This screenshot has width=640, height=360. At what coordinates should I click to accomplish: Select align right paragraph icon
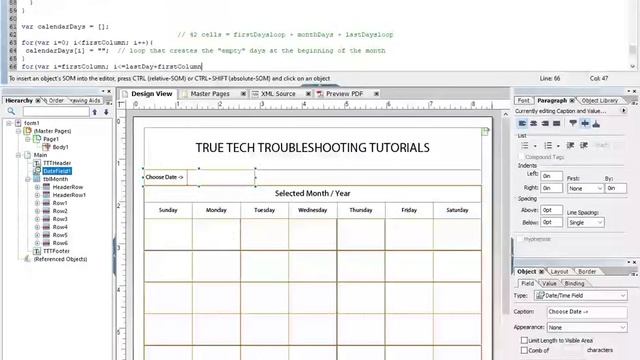pos(545,123)
